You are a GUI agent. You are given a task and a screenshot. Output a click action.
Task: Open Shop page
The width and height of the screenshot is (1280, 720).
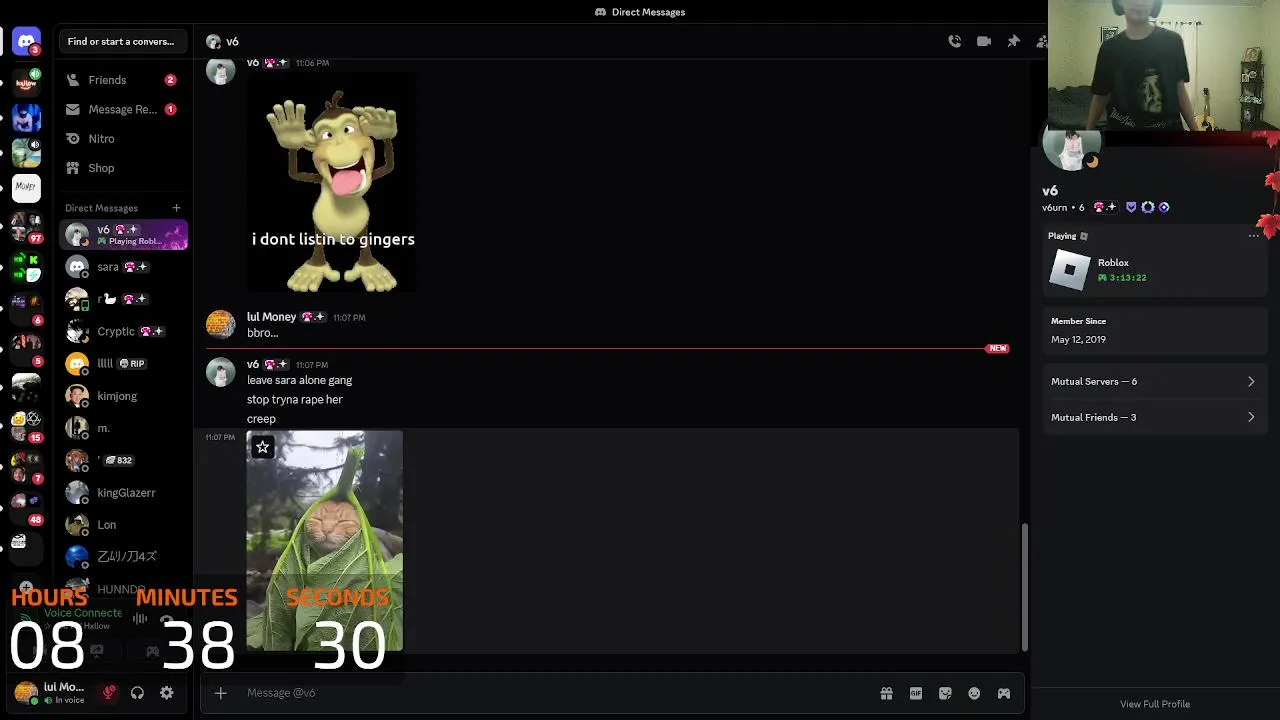123,168
